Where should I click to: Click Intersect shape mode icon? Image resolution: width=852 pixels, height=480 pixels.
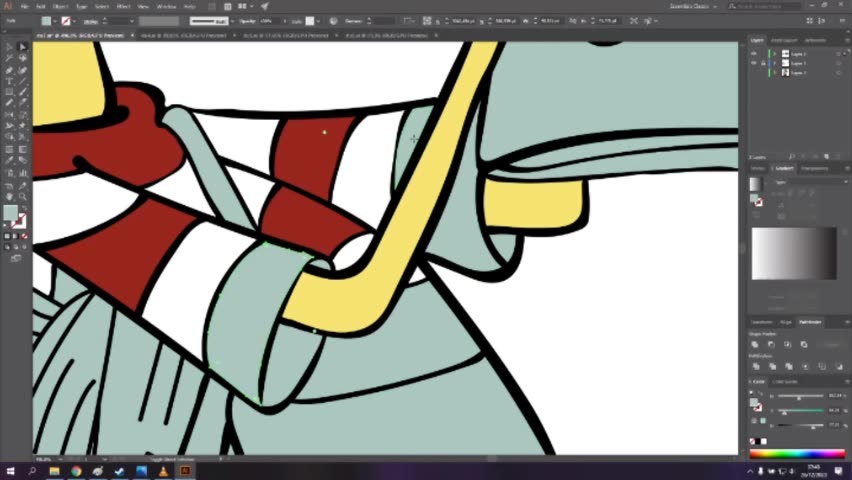click(787, 344)
